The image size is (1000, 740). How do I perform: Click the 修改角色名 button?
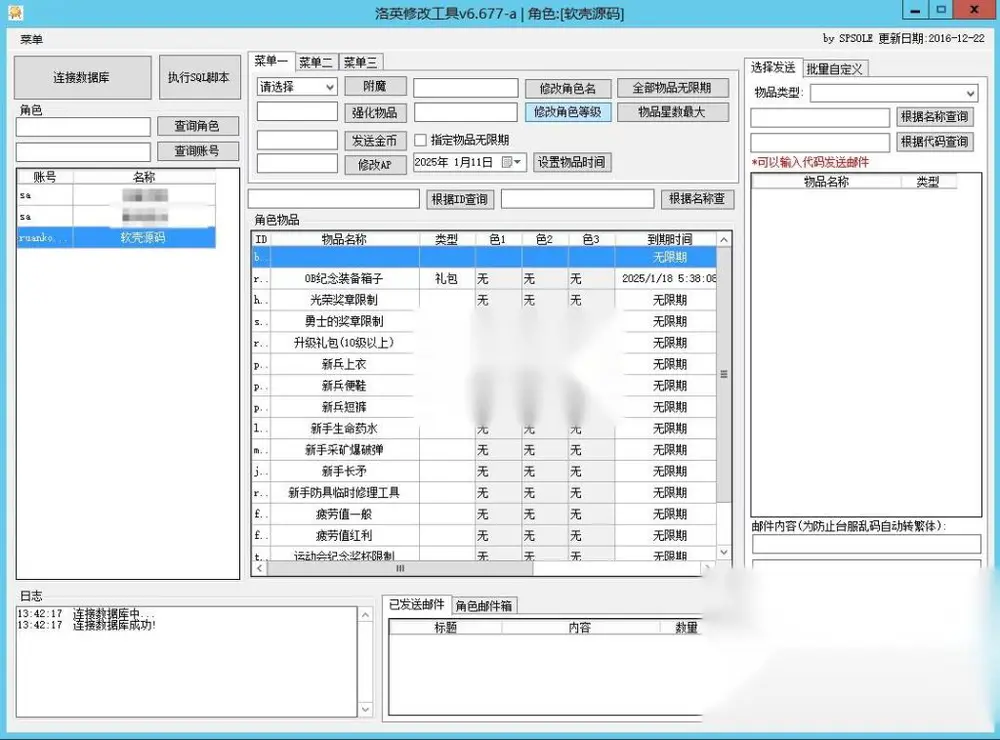[x=568, y=88]
